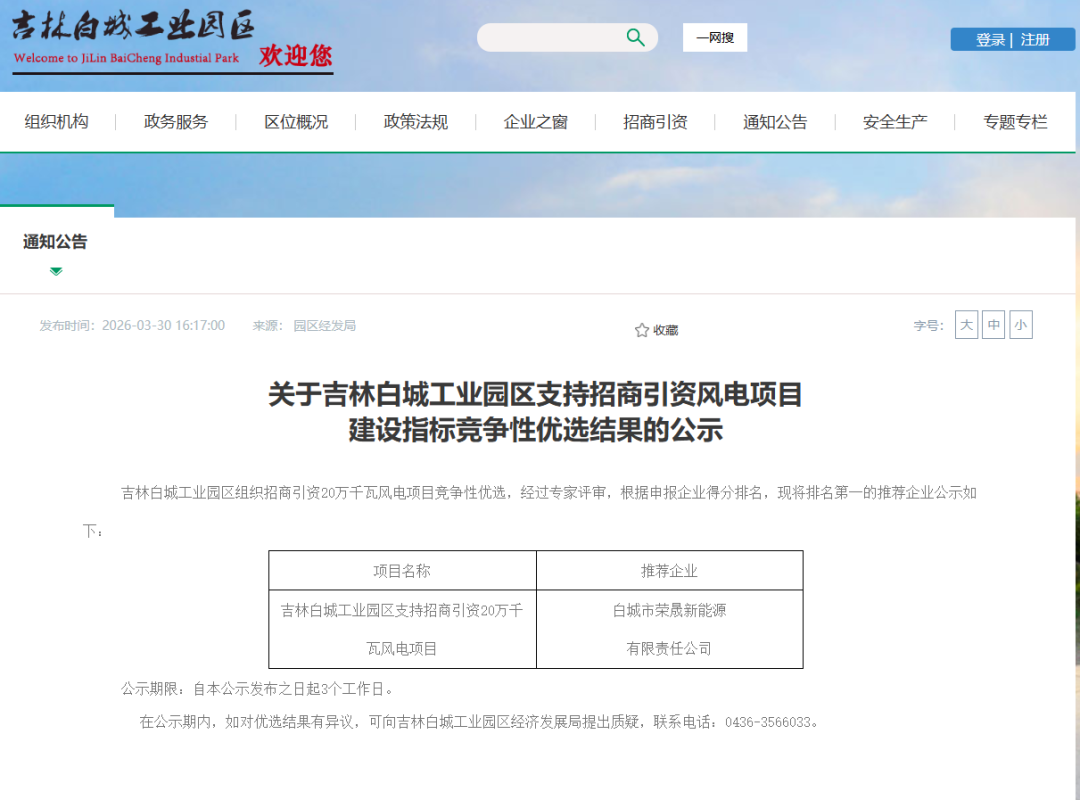Image resolution: width=1080 pixels, height=800 pixels.
Task: Set font size to medium (中)
Action: [993, 325]
